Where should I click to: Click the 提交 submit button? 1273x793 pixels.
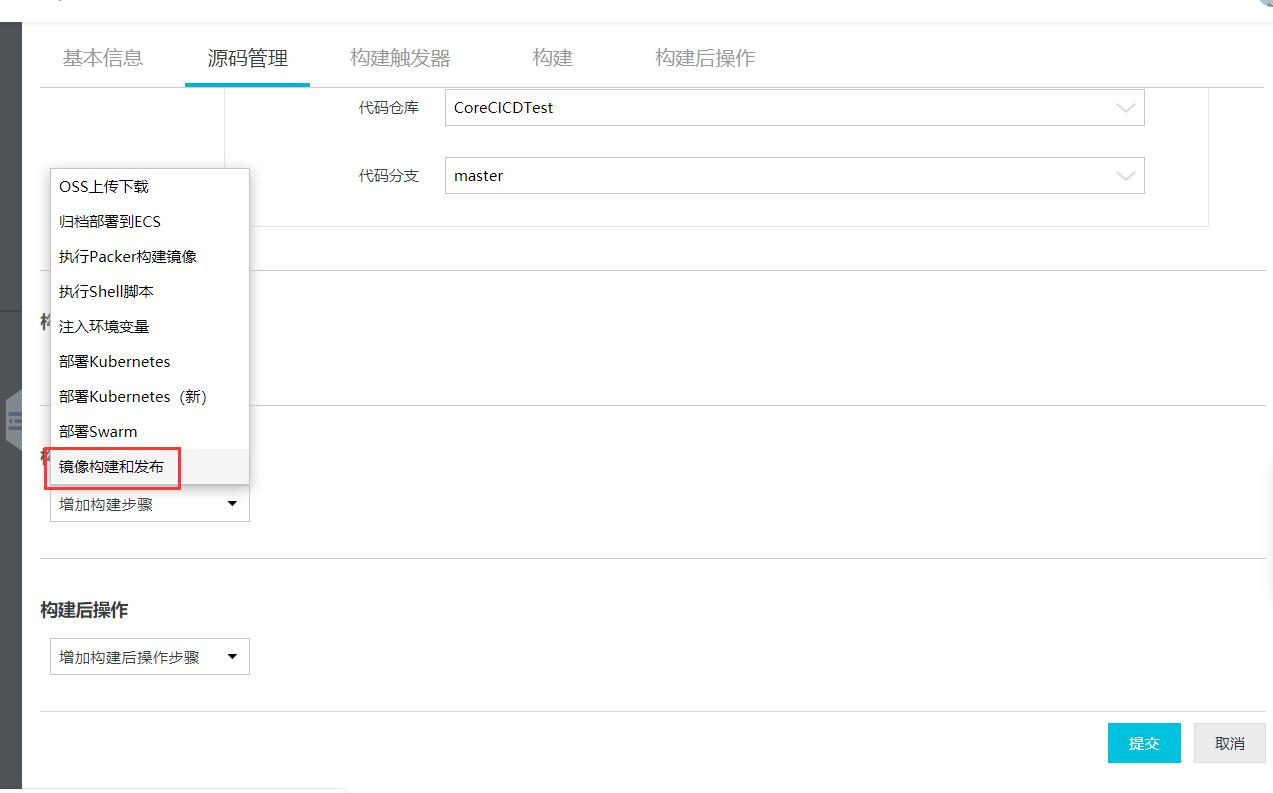[1144, 743]
